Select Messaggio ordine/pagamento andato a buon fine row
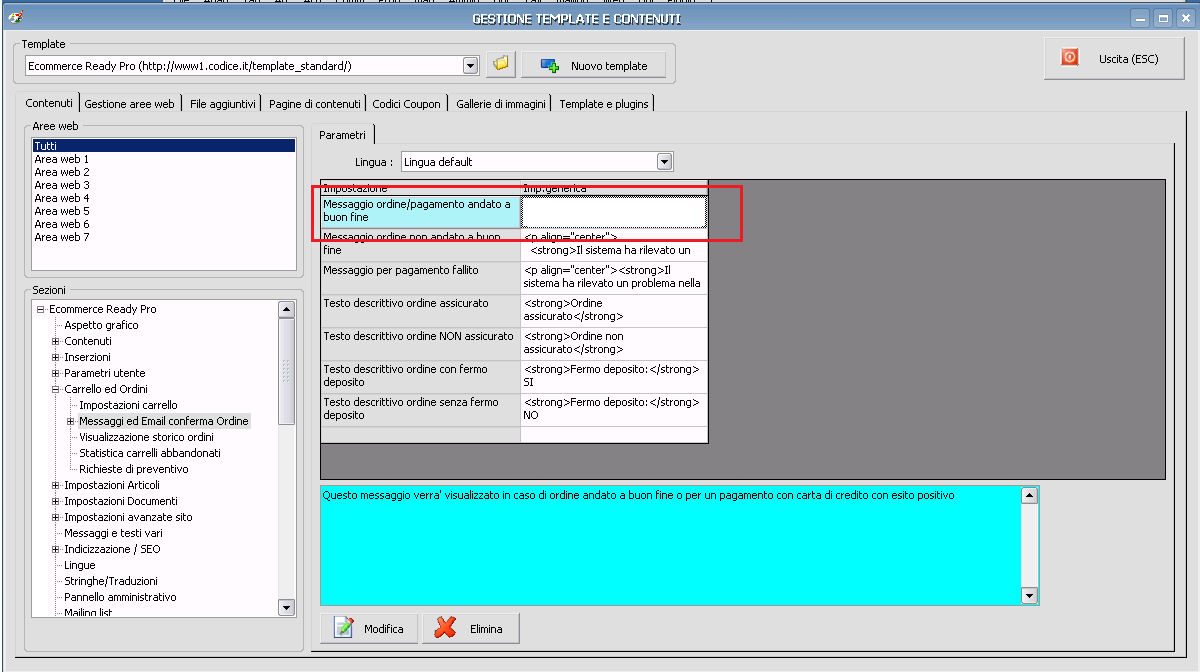 click(x=420, y=212)
